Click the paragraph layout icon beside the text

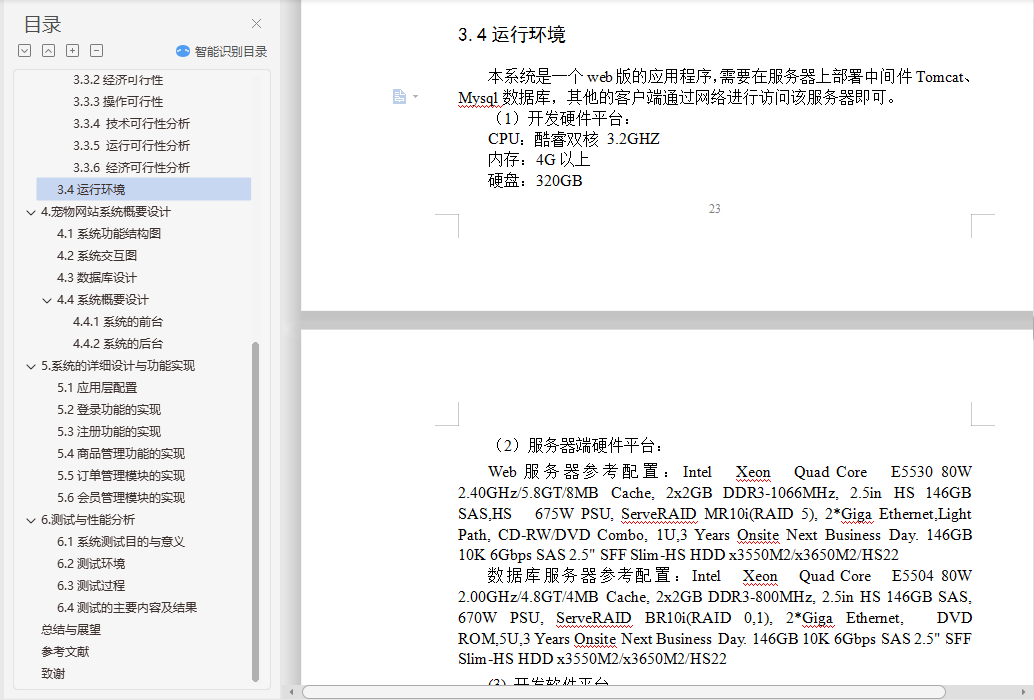click(399, 96)
